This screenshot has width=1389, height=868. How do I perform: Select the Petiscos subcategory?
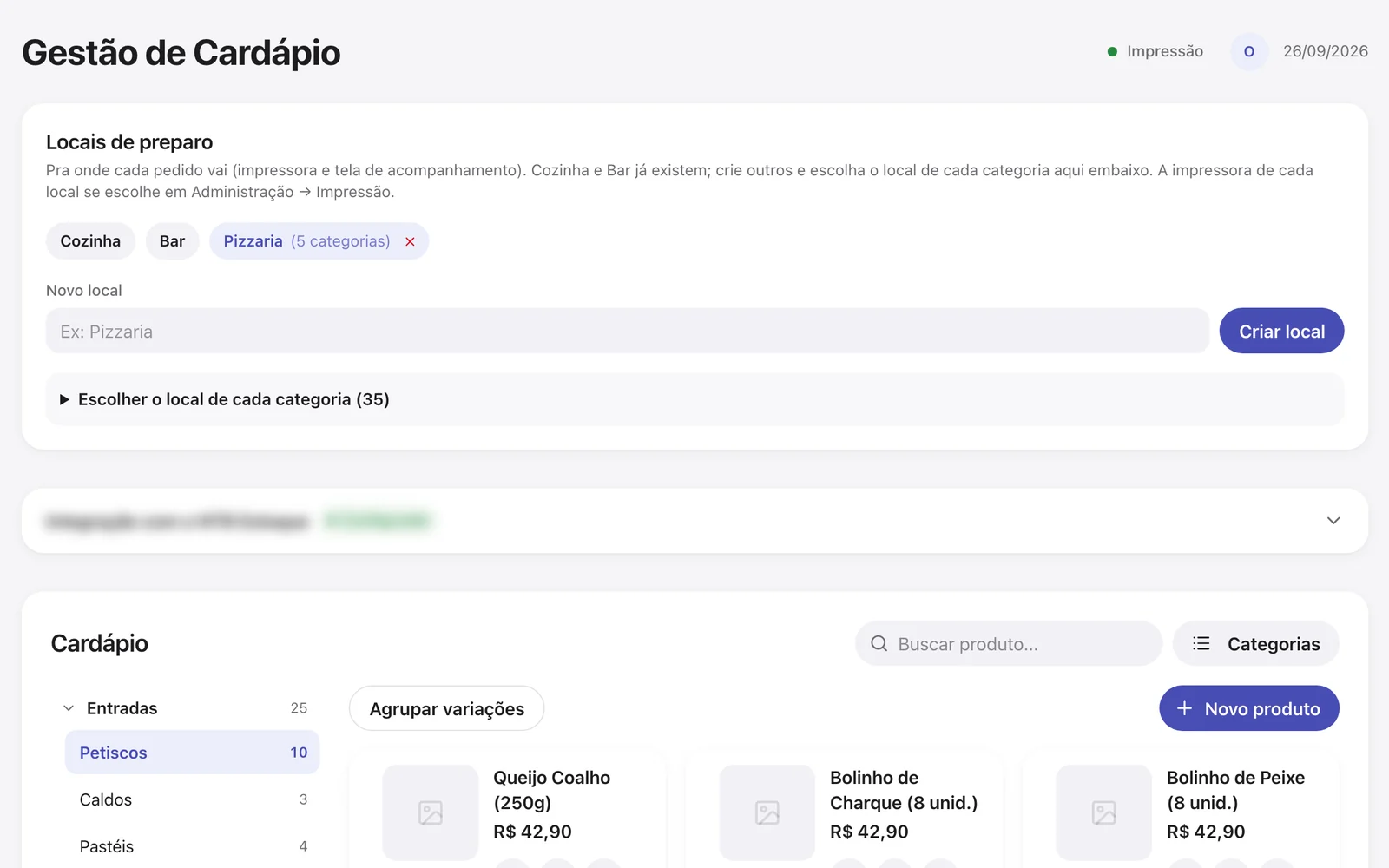(x=192, y=753)
